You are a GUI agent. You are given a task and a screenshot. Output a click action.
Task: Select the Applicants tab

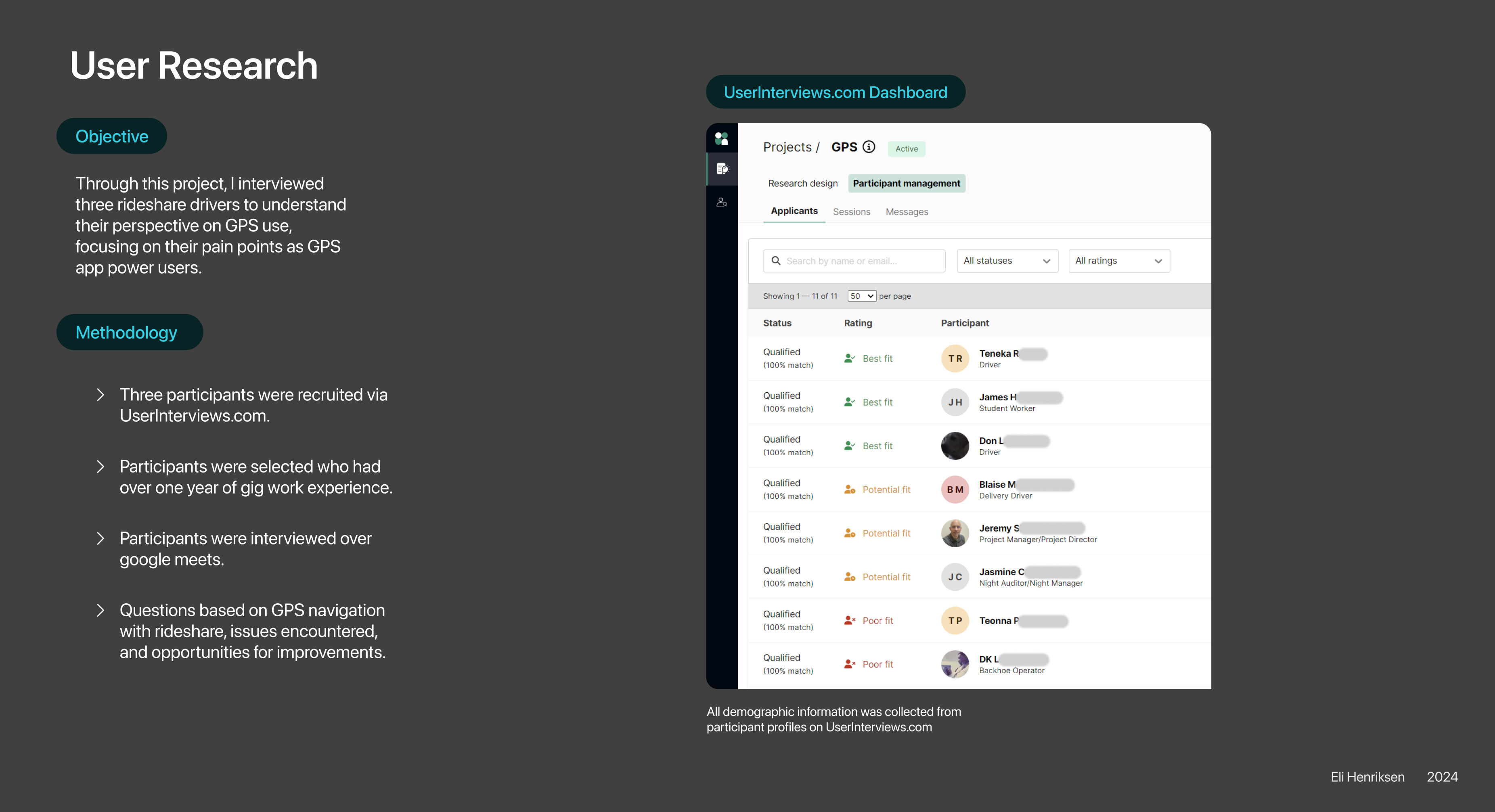794,211
